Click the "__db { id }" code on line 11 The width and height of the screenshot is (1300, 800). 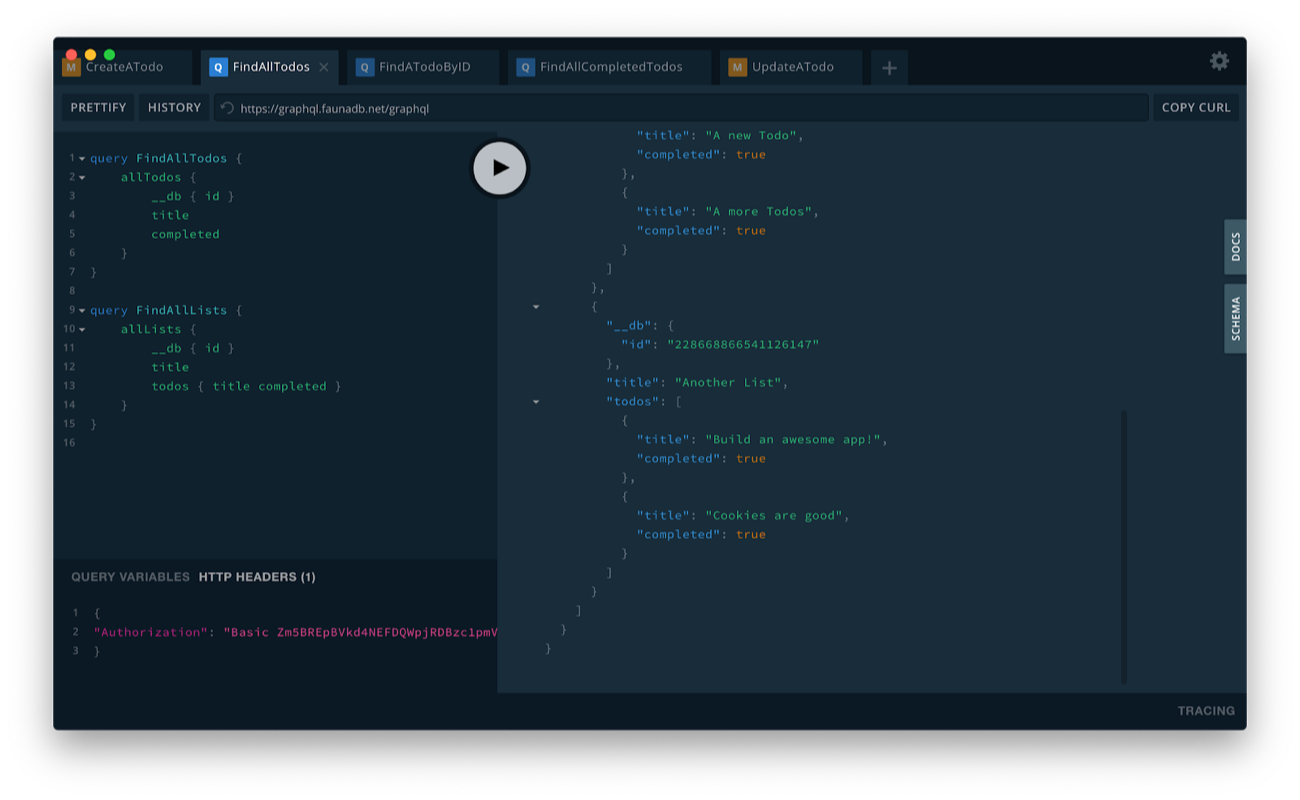click(193, 348)
